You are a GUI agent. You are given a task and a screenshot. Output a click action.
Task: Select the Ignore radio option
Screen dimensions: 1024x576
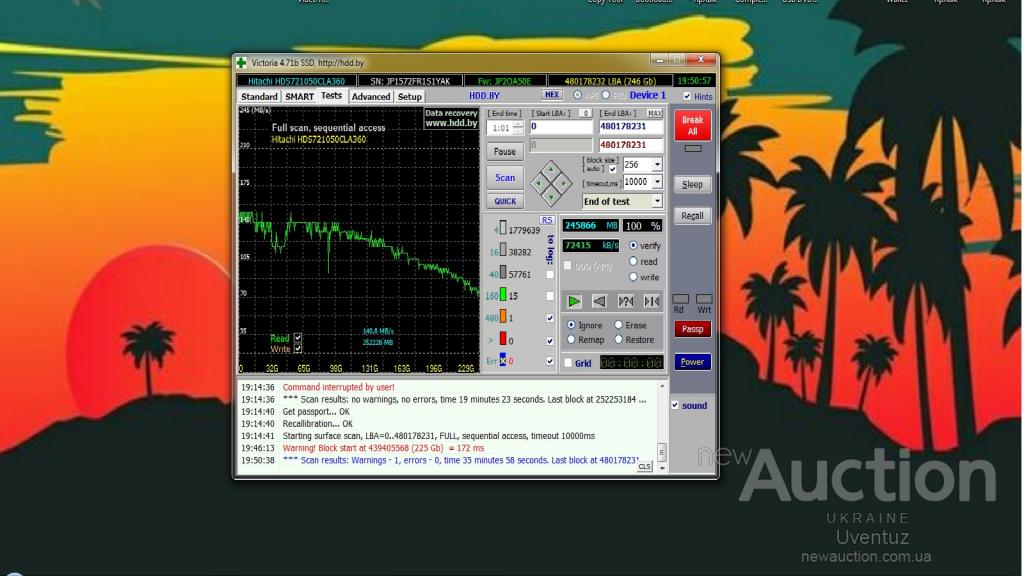[571, 325]
